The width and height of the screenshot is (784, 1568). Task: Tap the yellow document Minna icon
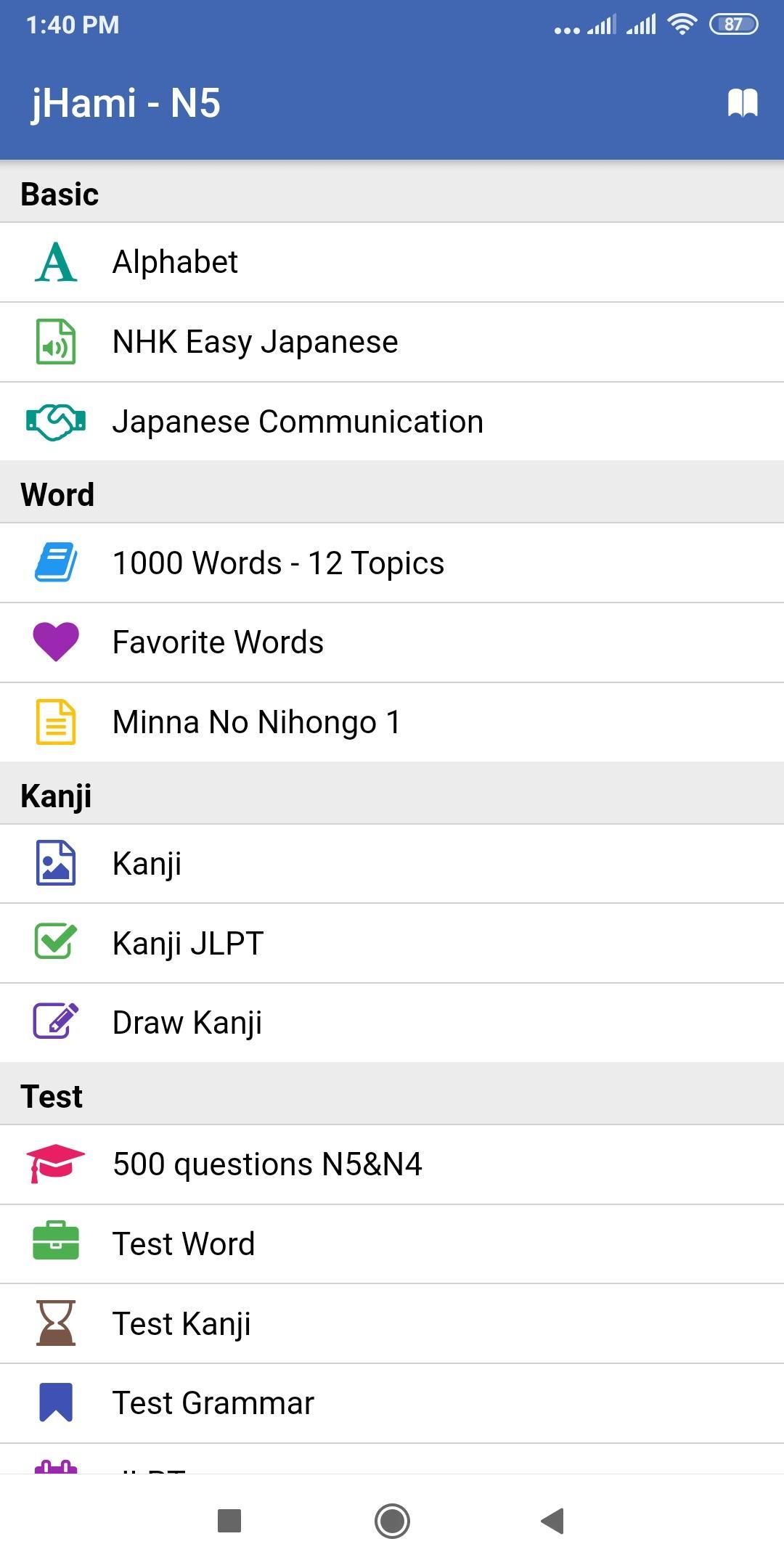(56, 722)
